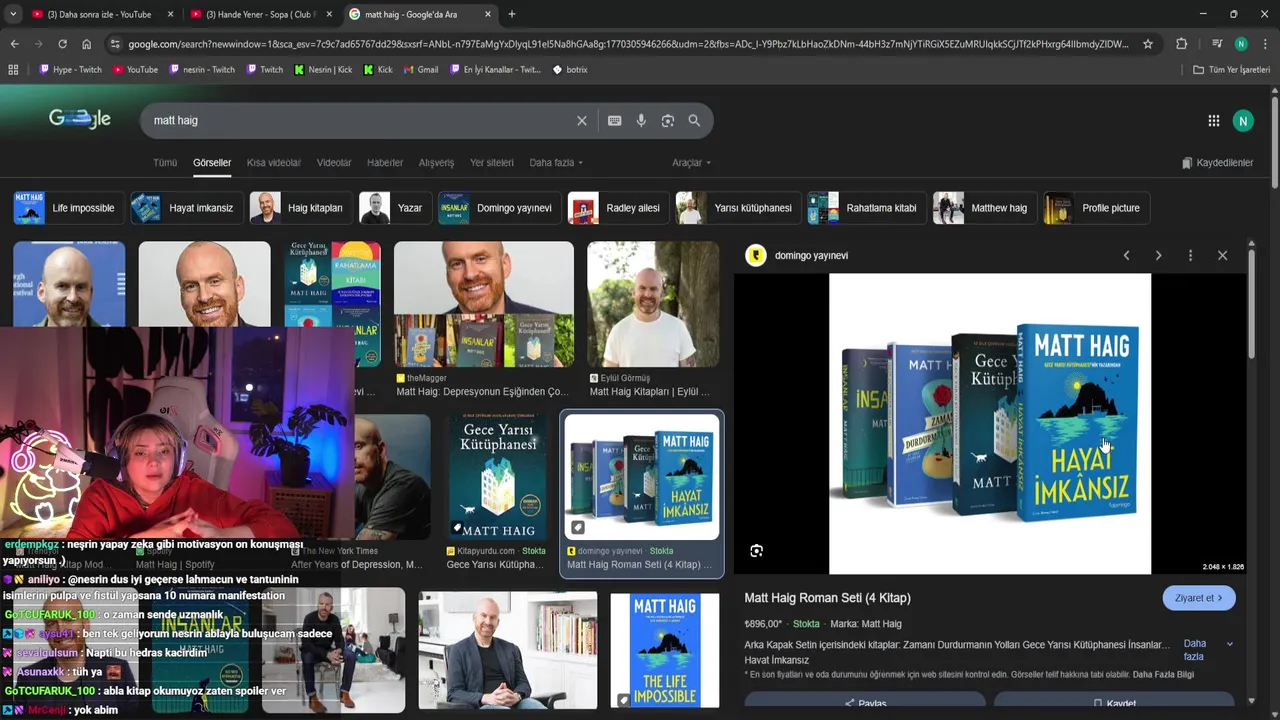Image resolution: width=1280 pixels, height=720 pixels.
Task: Go back in browser history
Action: pos(14,44)
